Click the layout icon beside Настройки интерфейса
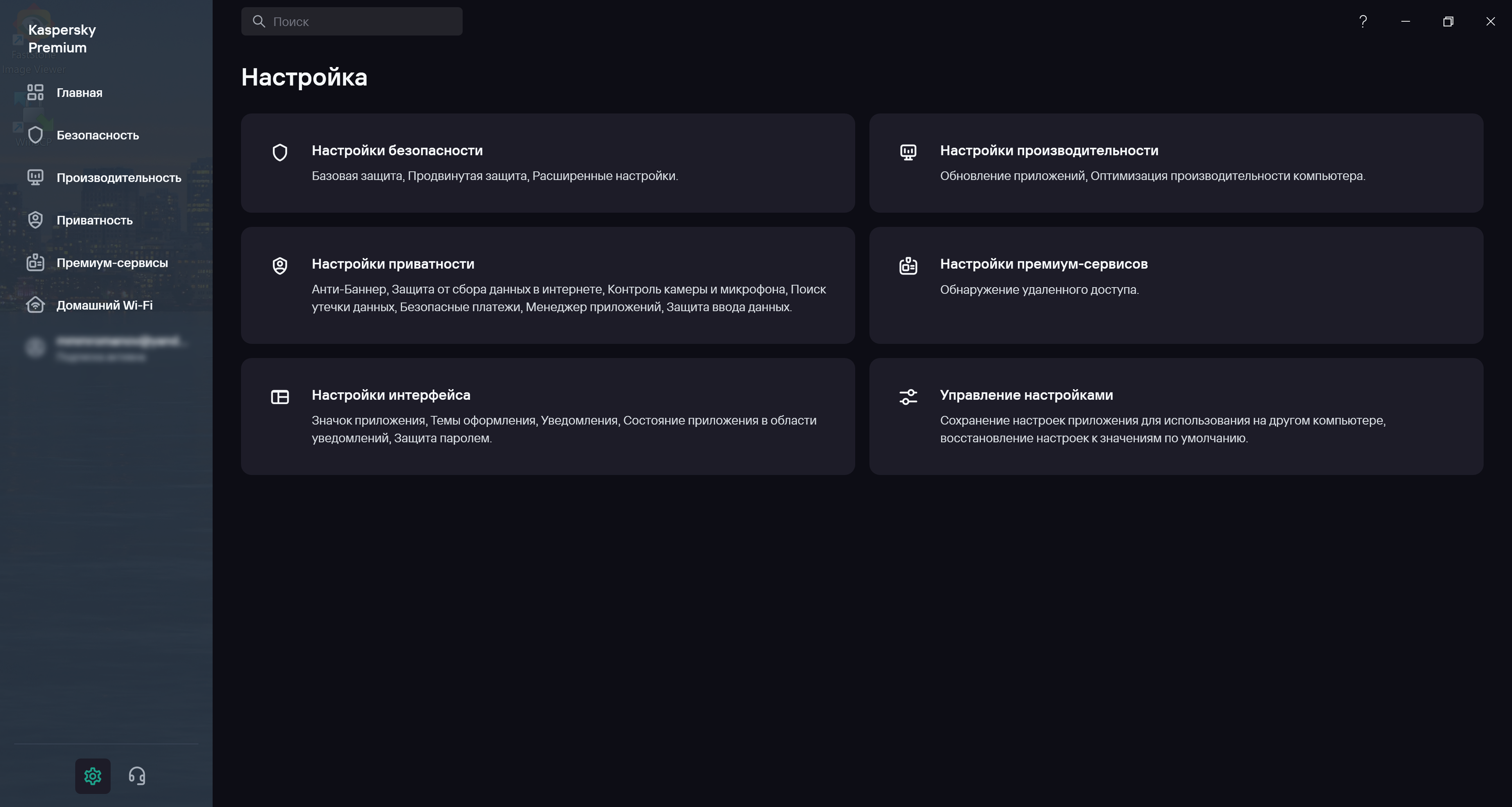The height and width of the screenshot is (807, 1512). [280, 397]
